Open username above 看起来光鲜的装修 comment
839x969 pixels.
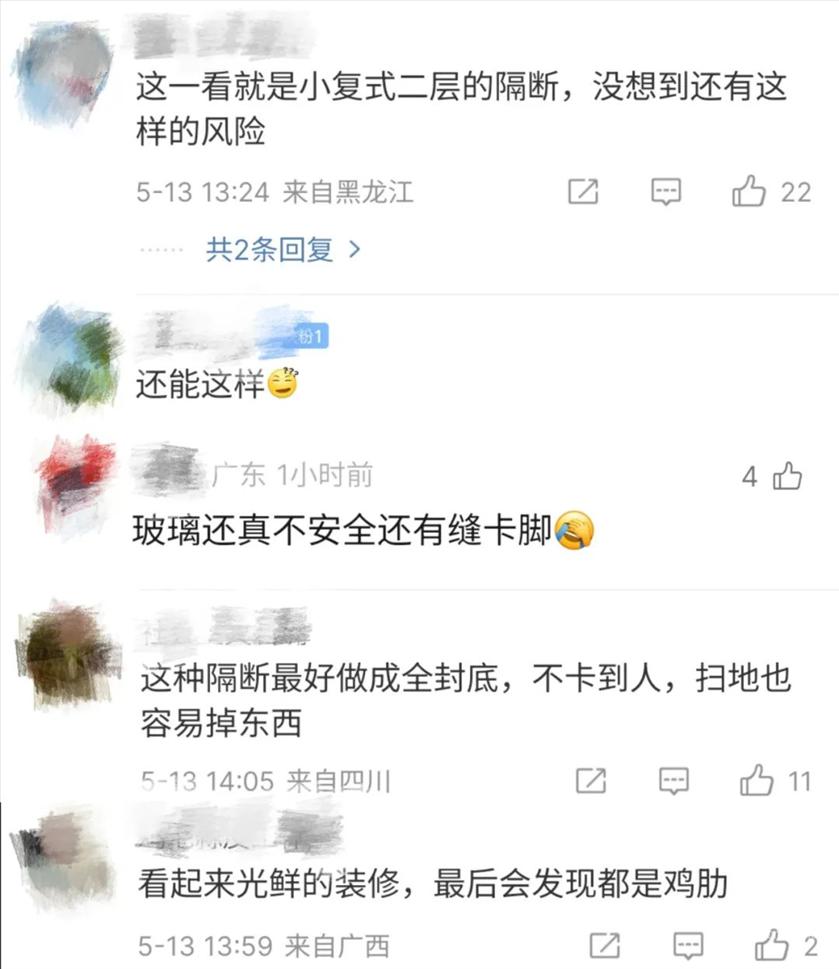pos(240,830)
